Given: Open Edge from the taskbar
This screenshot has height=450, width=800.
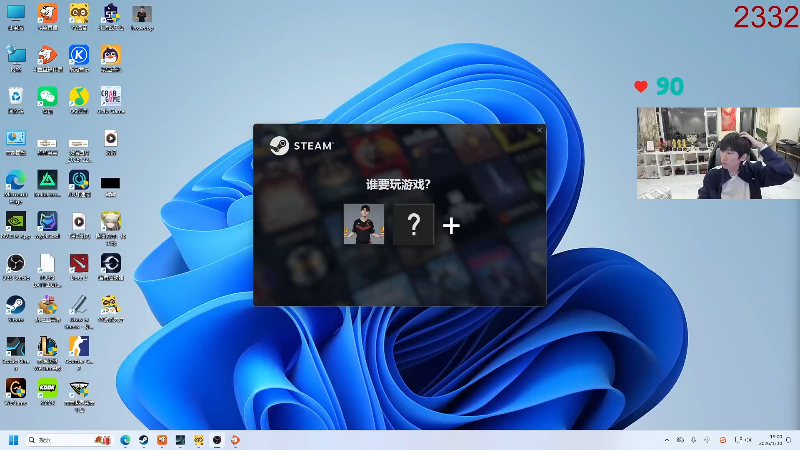Looking at the screenshot, I should tap(125, 440).
